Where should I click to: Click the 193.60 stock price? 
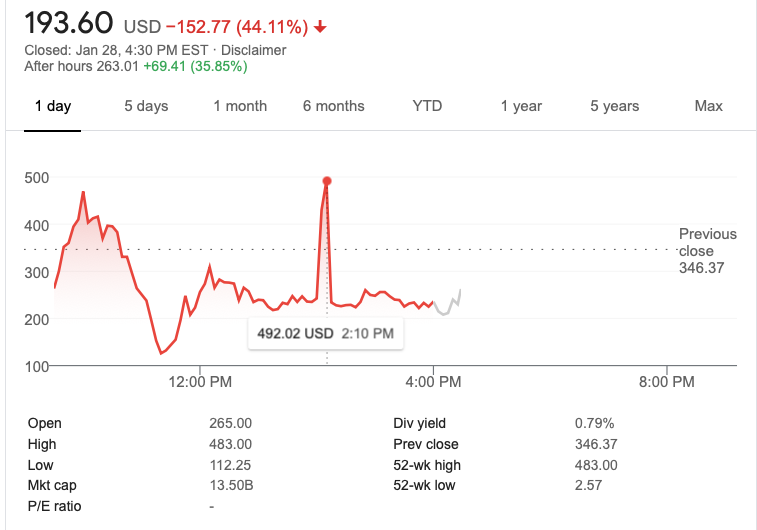pyautogui.click(x=69, y=22)
